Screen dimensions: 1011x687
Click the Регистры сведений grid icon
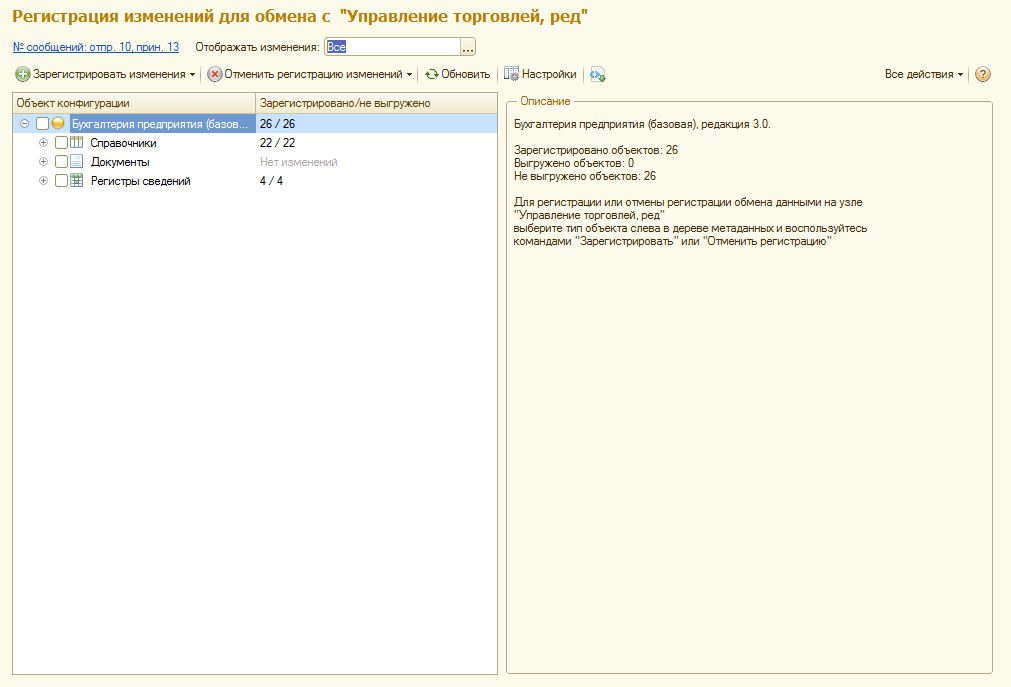pos(77,181)
